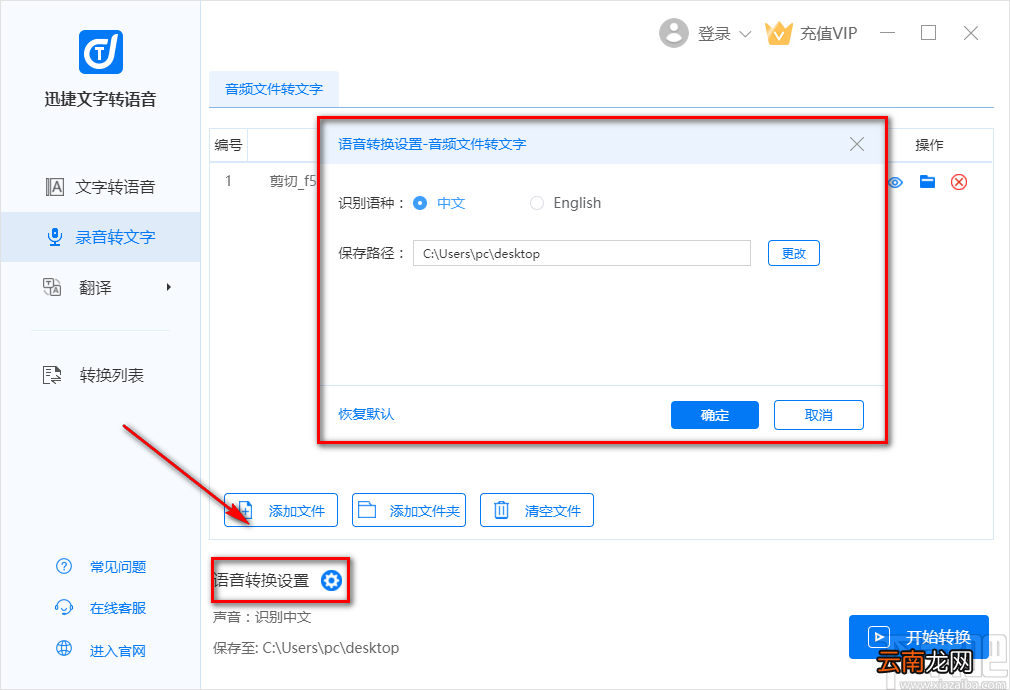Click the 编号 column header

click(228, 145)
